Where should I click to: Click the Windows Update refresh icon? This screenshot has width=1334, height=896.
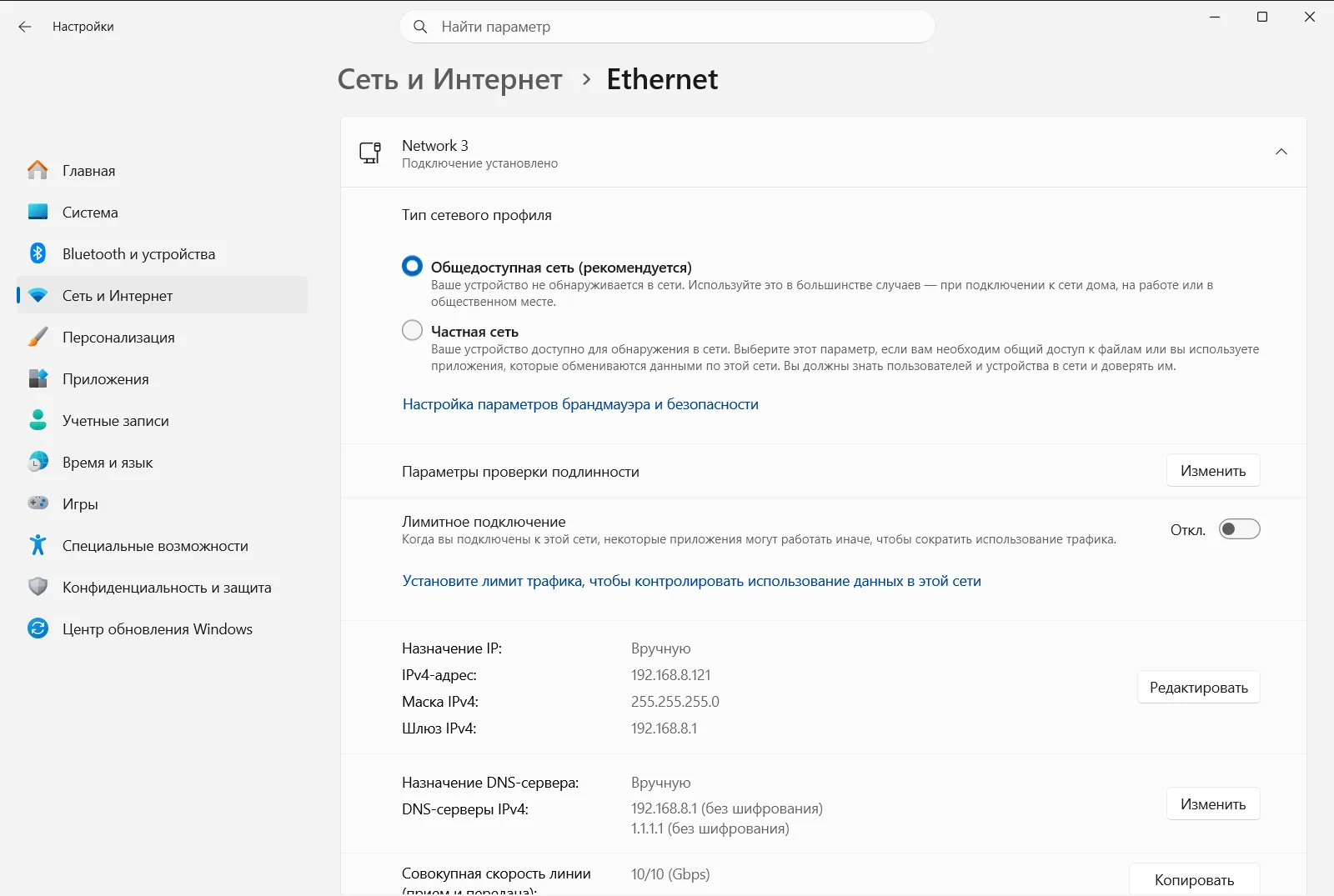pos(38,628)
